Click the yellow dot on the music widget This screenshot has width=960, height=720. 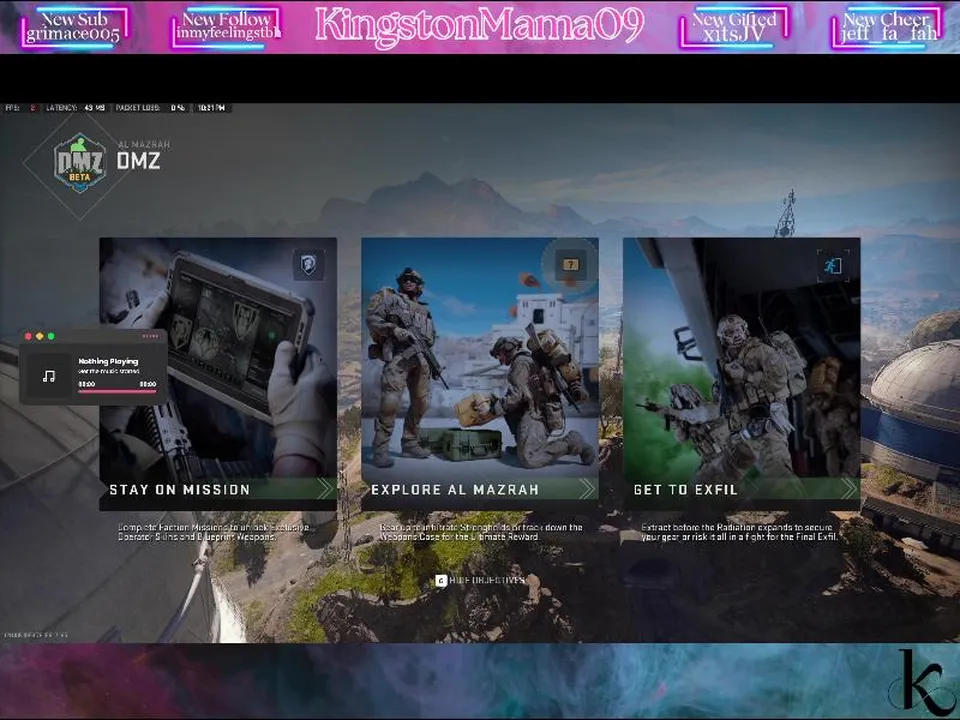tap(40, 336)
